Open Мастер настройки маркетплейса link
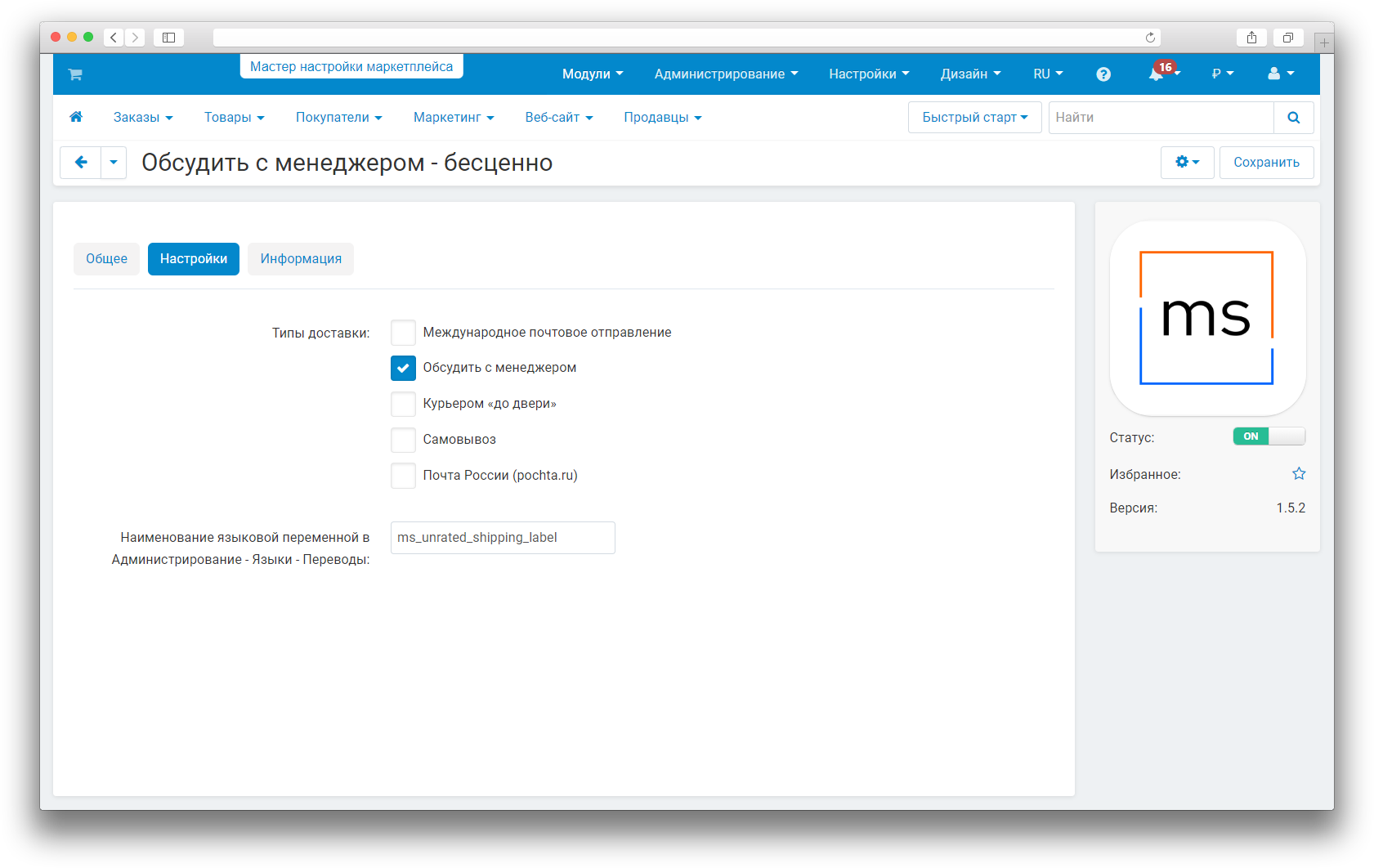 coord(351,67)
